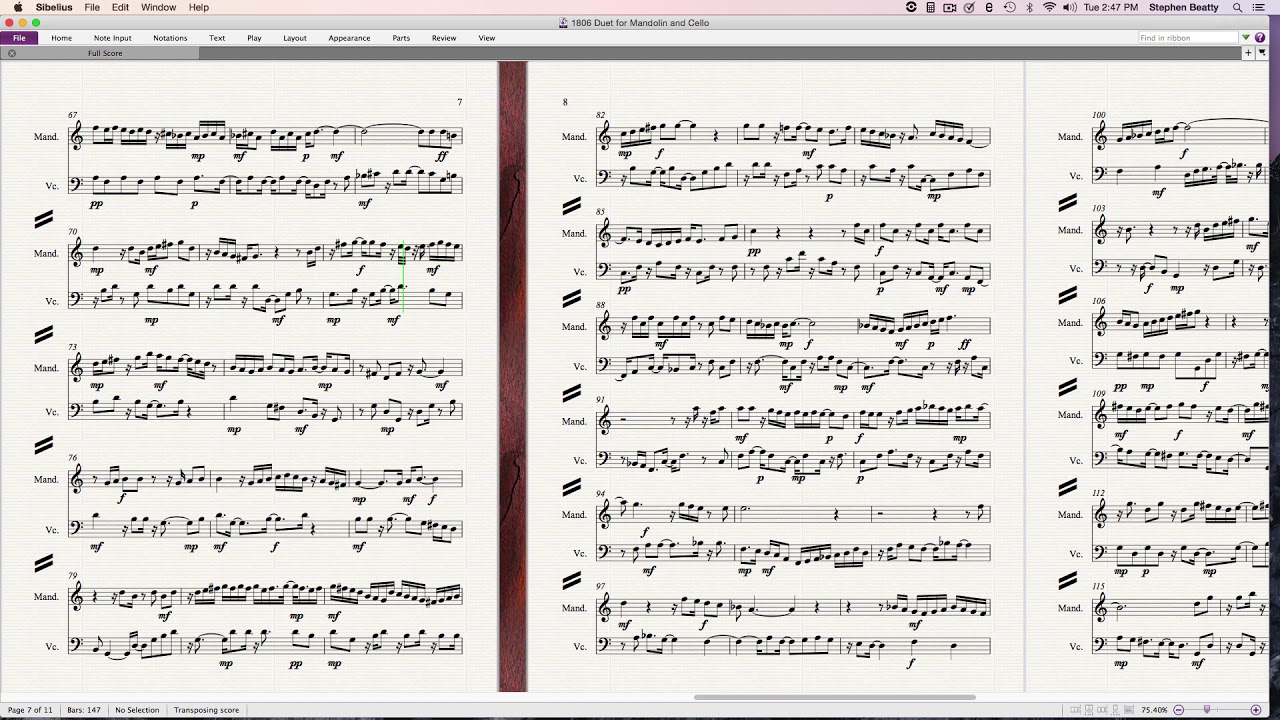Click Bars: 147 status bar entry
Image resolution: width=1280 pixels, height=720 pixels.
[84, 710]
